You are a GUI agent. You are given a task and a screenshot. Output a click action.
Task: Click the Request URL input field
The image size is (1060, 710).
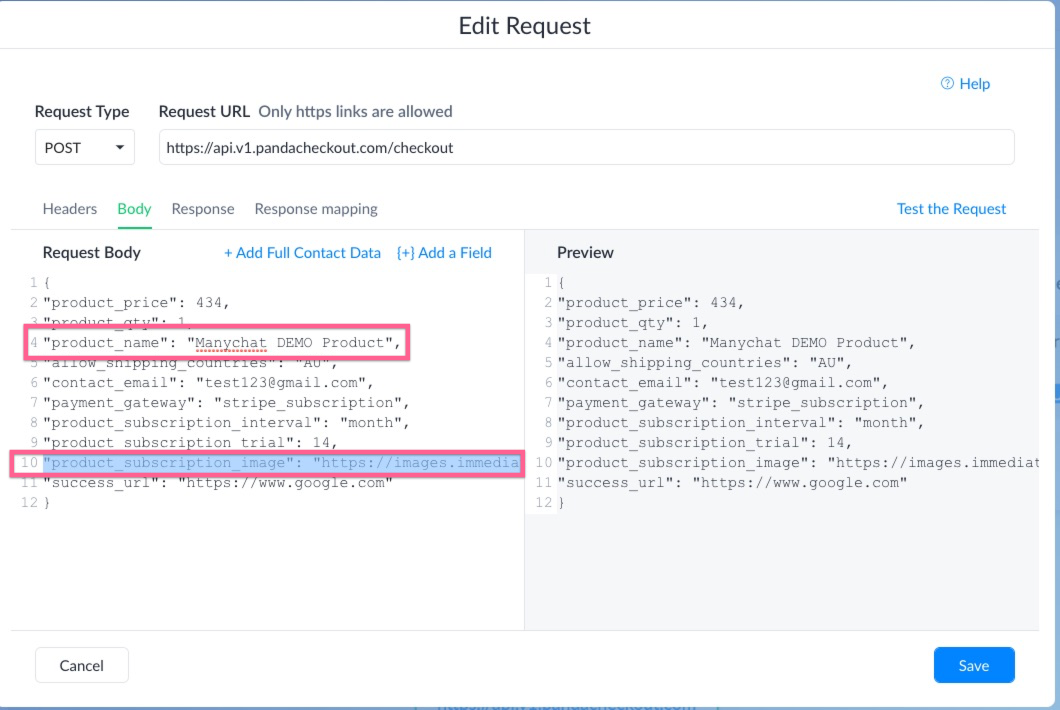pyautogui.click(x=586, y=147)
